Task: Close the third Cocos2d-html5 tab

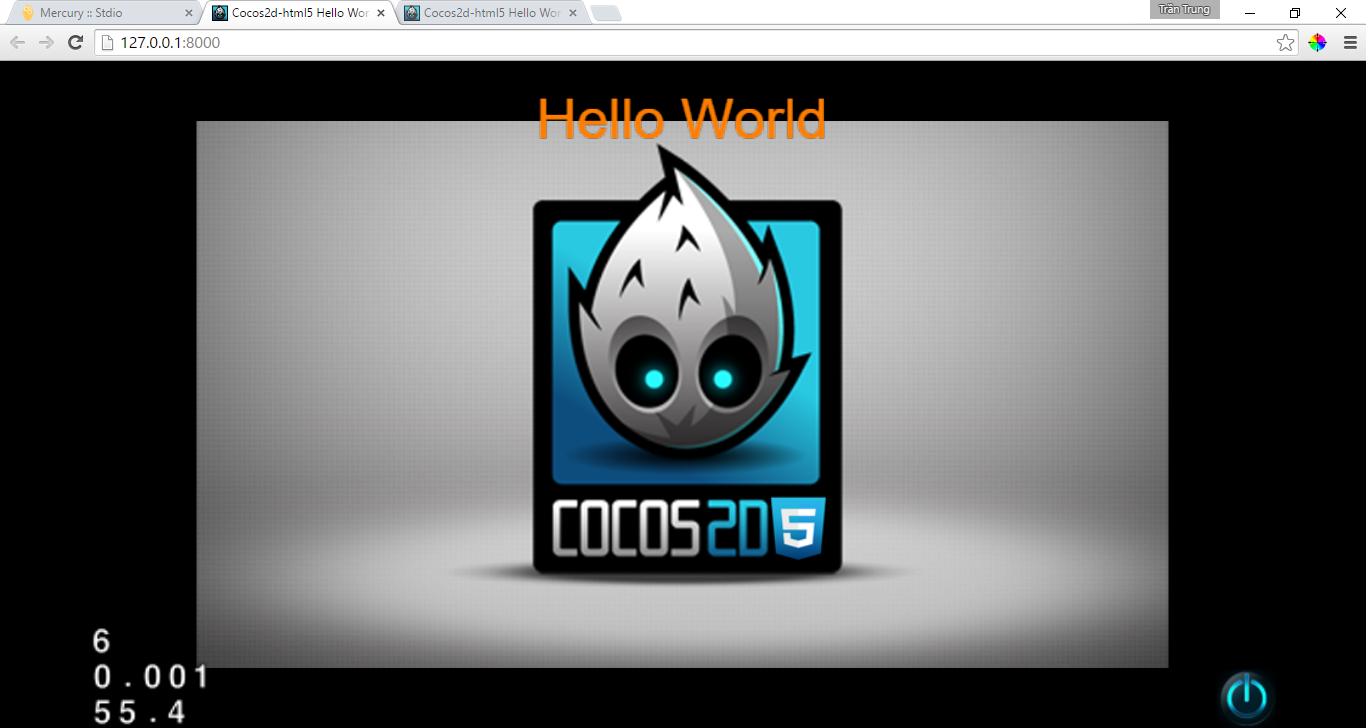Action: (x=573, y=13)
